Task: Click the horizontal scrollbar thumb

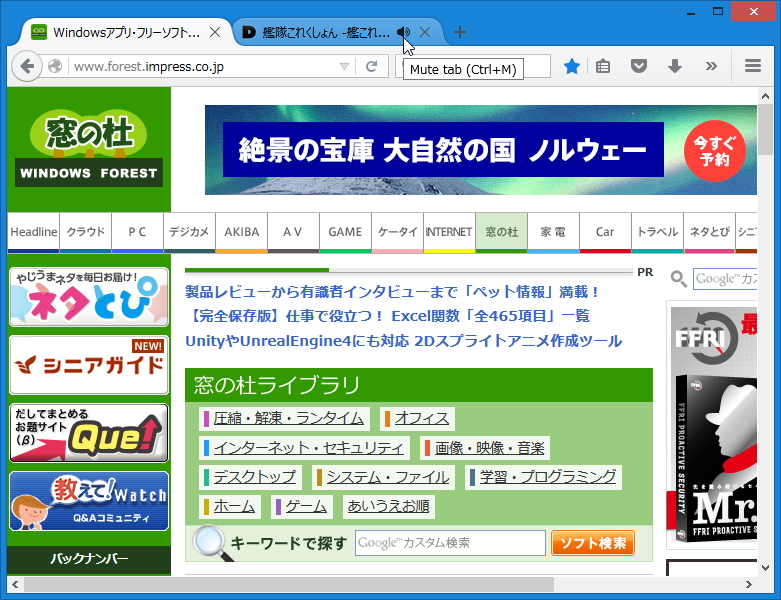Action: click(289, 585)
